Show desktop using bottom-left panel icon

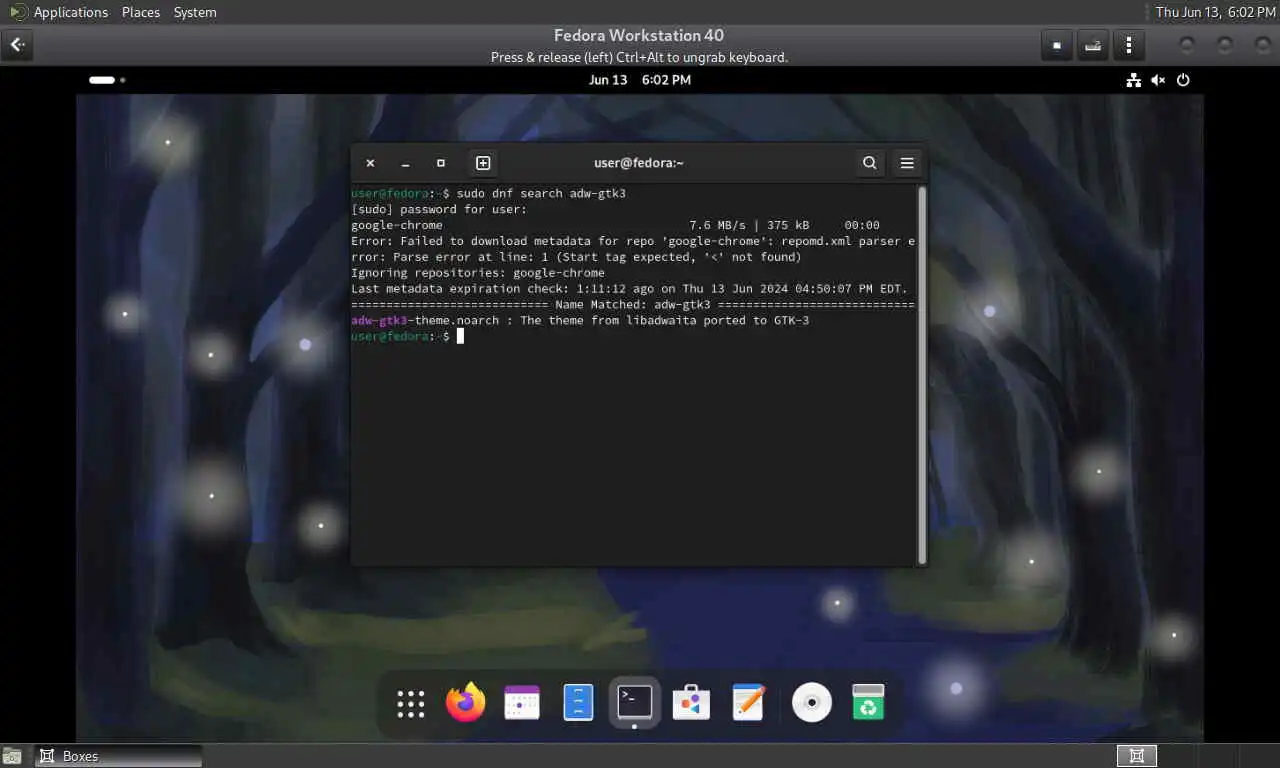coord(12,757)
